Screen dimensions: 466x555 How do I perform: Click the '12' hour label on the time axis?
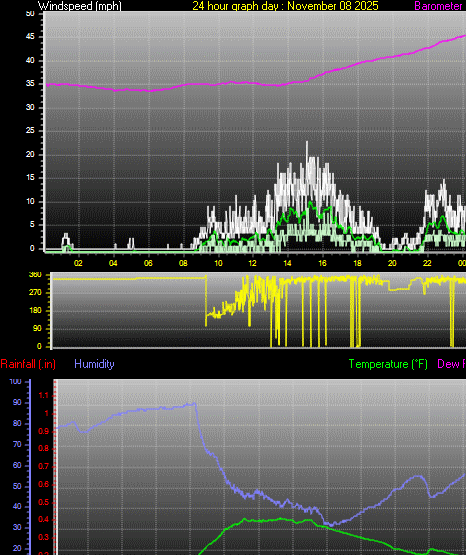click(252, 263)
